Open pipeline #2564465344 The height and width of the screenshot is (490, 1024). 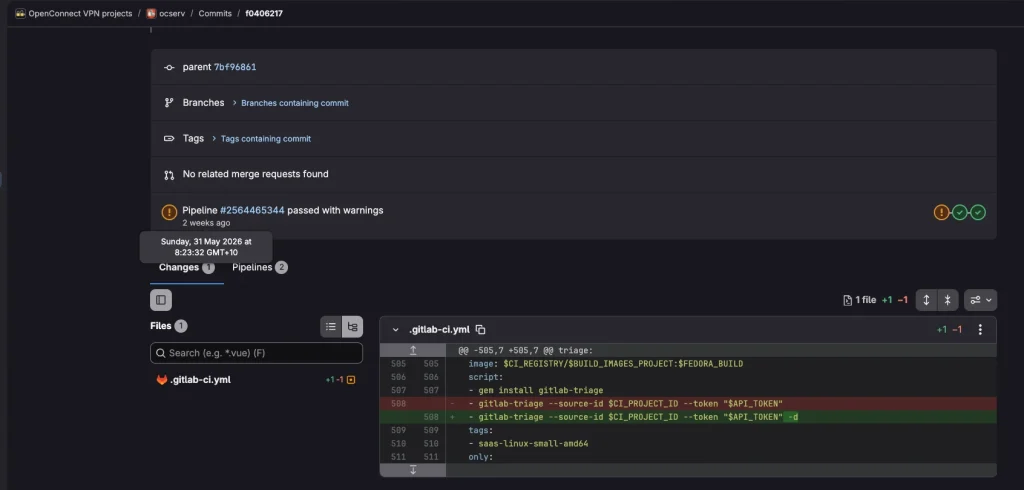tap(252, 210)
